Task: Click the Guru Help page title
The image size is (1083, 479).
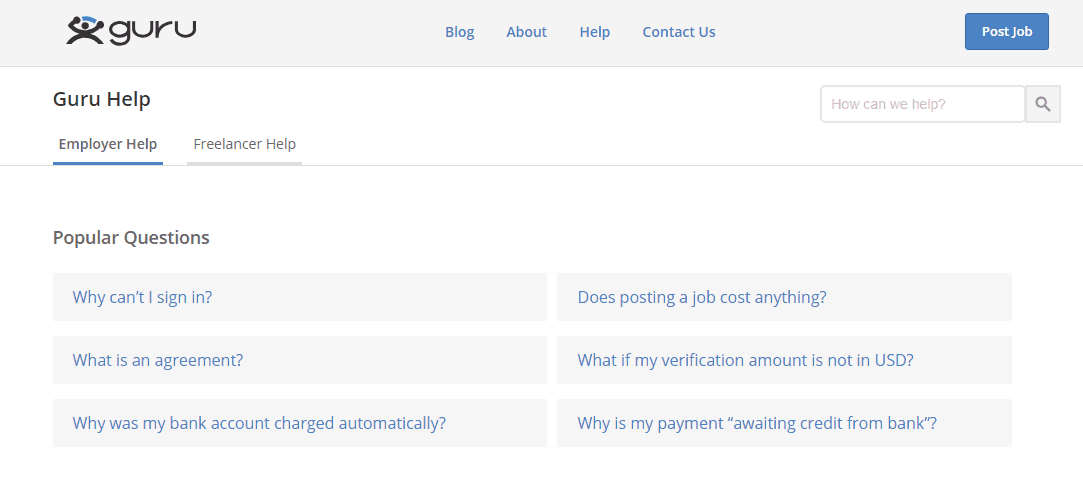Action: click(102, 99)
